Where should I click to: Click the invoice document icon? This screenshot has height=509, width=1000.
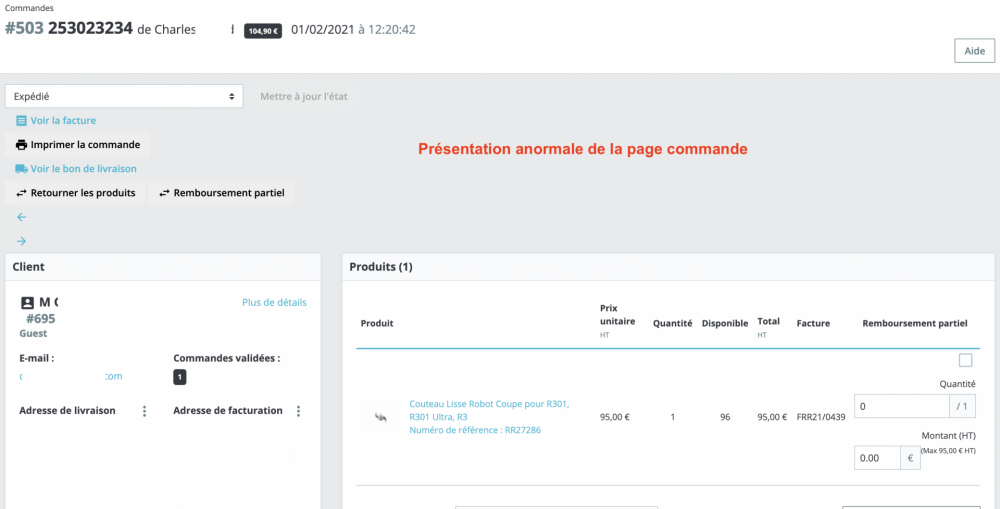(22, 120)
